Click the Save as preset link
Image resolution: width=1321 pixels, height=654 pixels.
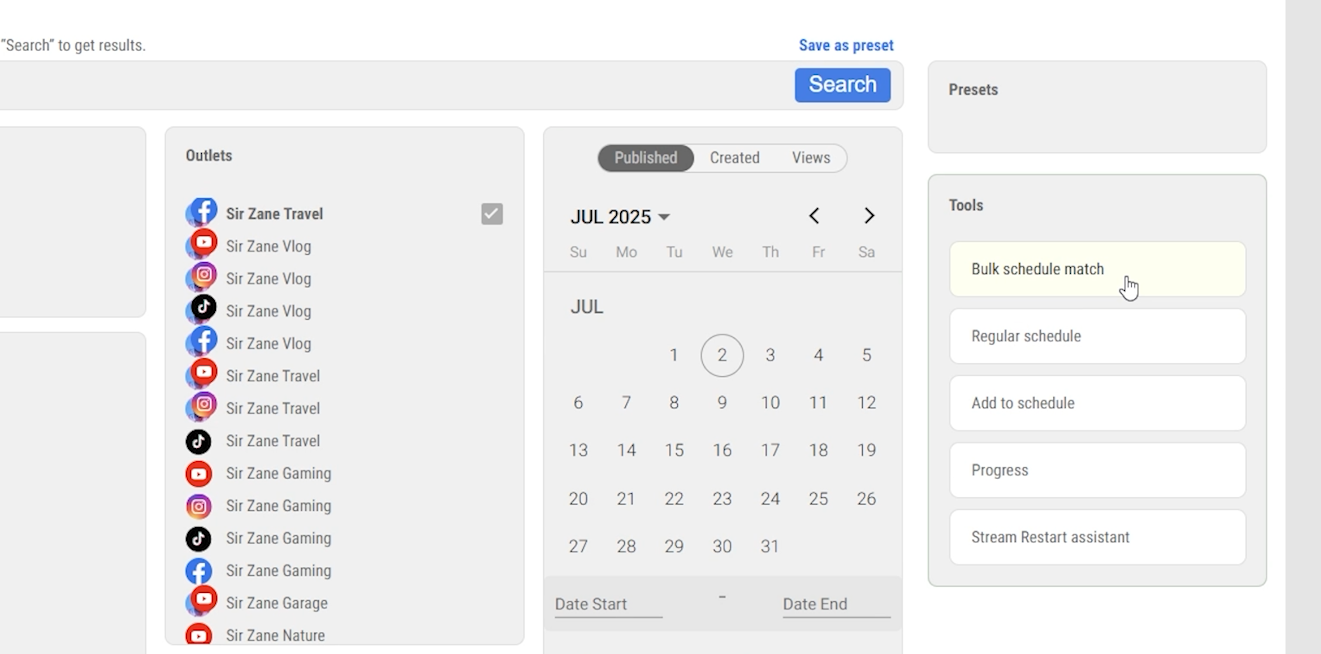tap(846, 45)
